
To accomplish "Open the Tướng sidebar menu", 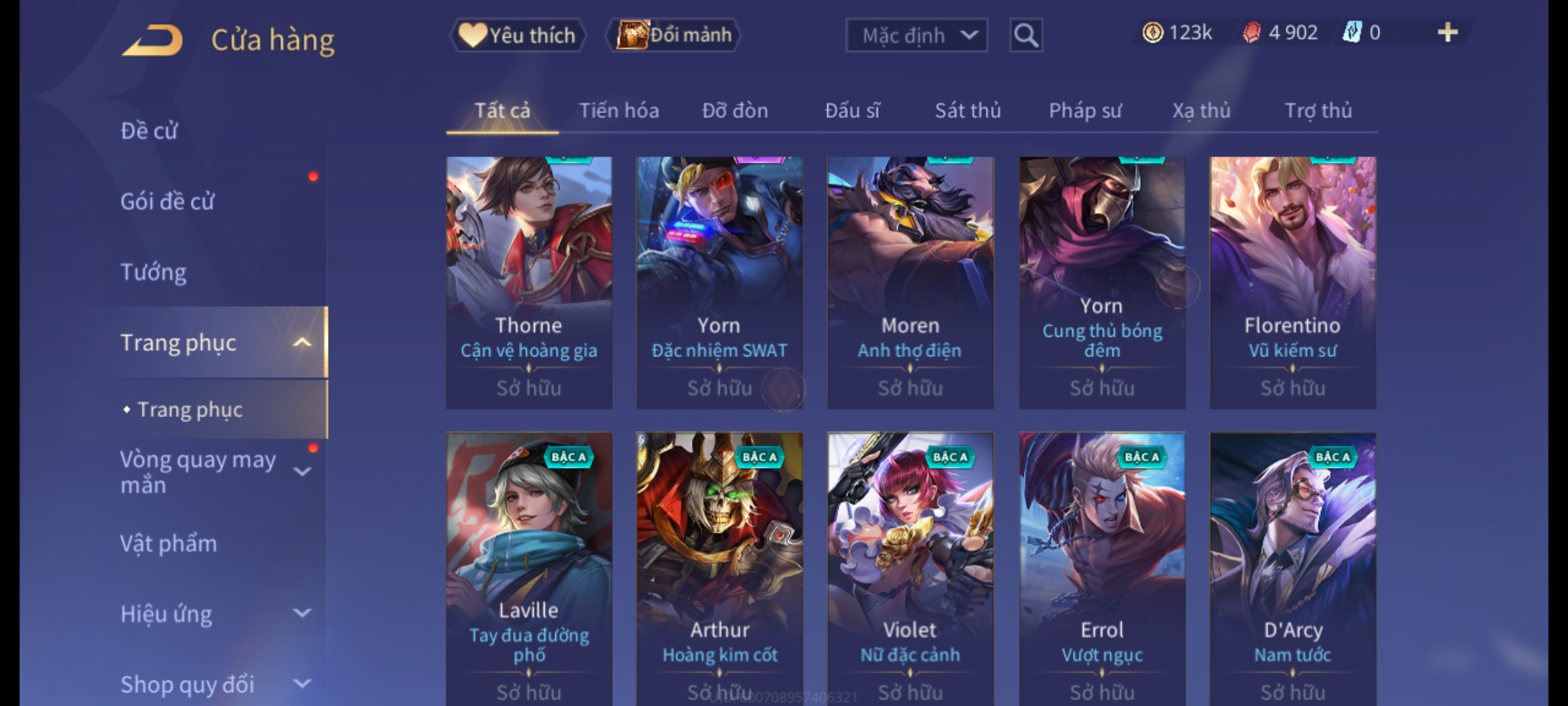I will pyautogui.click(x=154, y=272).
